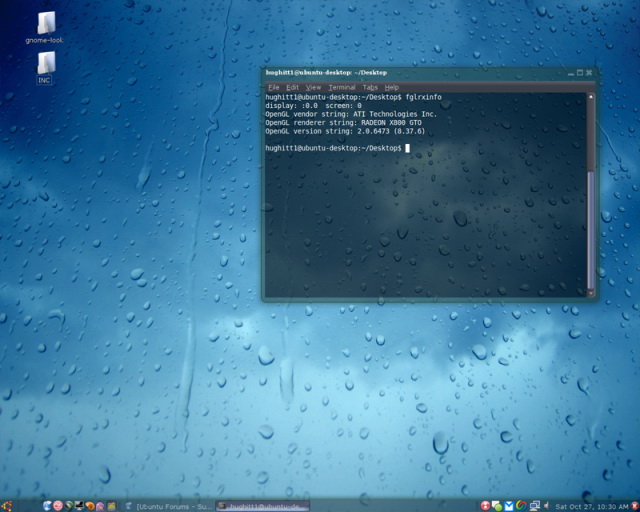Switch to Ubuntu Forums taskbar window
640x512 pixels.
point(170,505)
